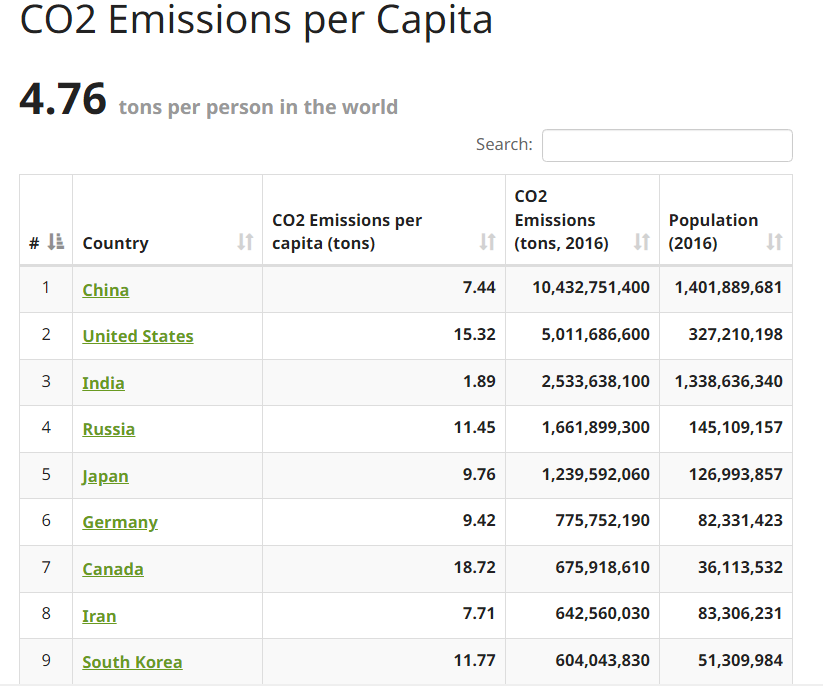The image size is (823, 686).
Task: Select the Japan country link
Action: [x=106, y=476]
